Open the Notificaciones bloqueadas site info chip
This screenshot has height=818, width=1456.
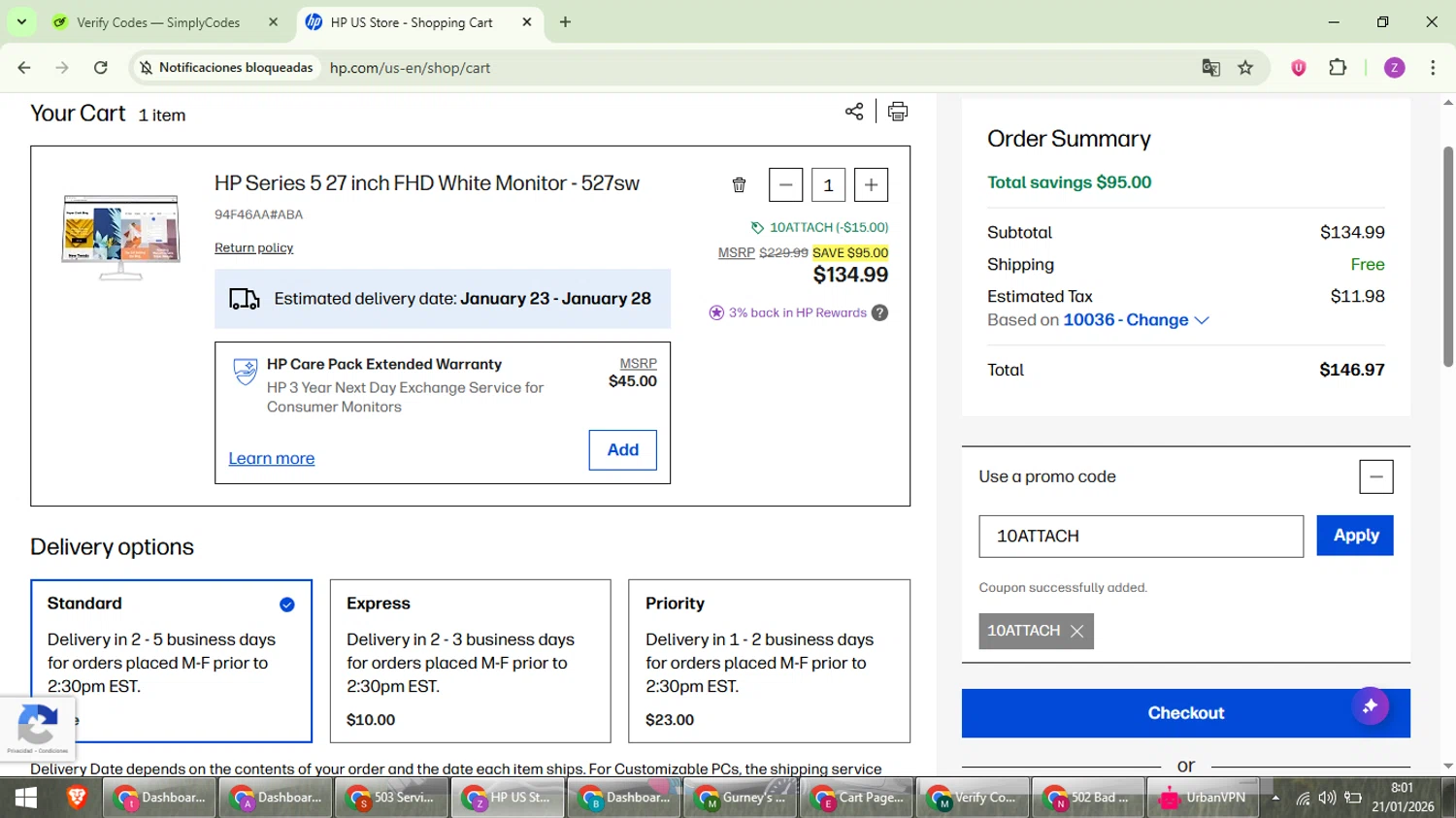coord(226,68)
